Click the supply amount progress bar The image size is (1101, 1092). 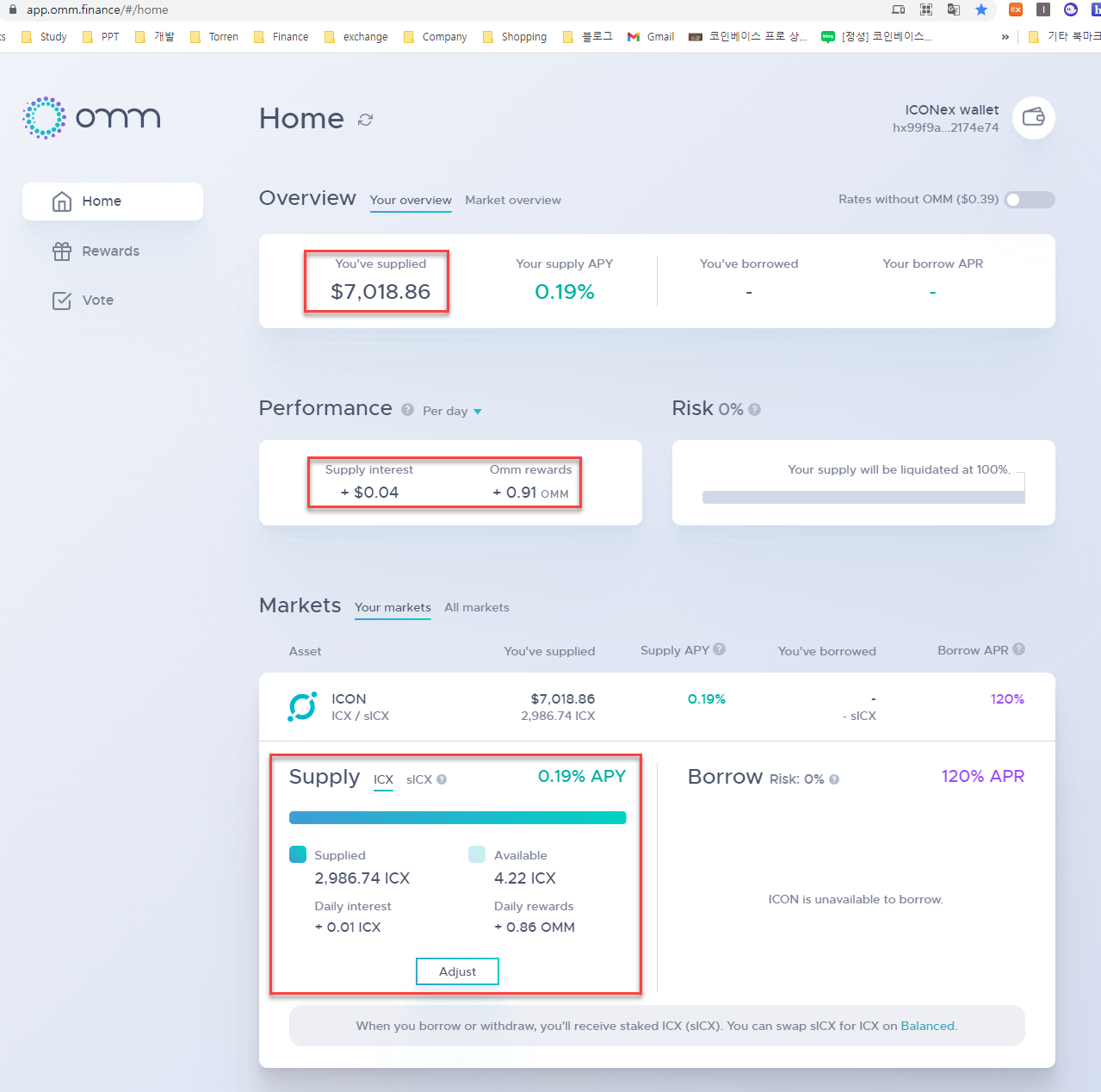point(458,817)
